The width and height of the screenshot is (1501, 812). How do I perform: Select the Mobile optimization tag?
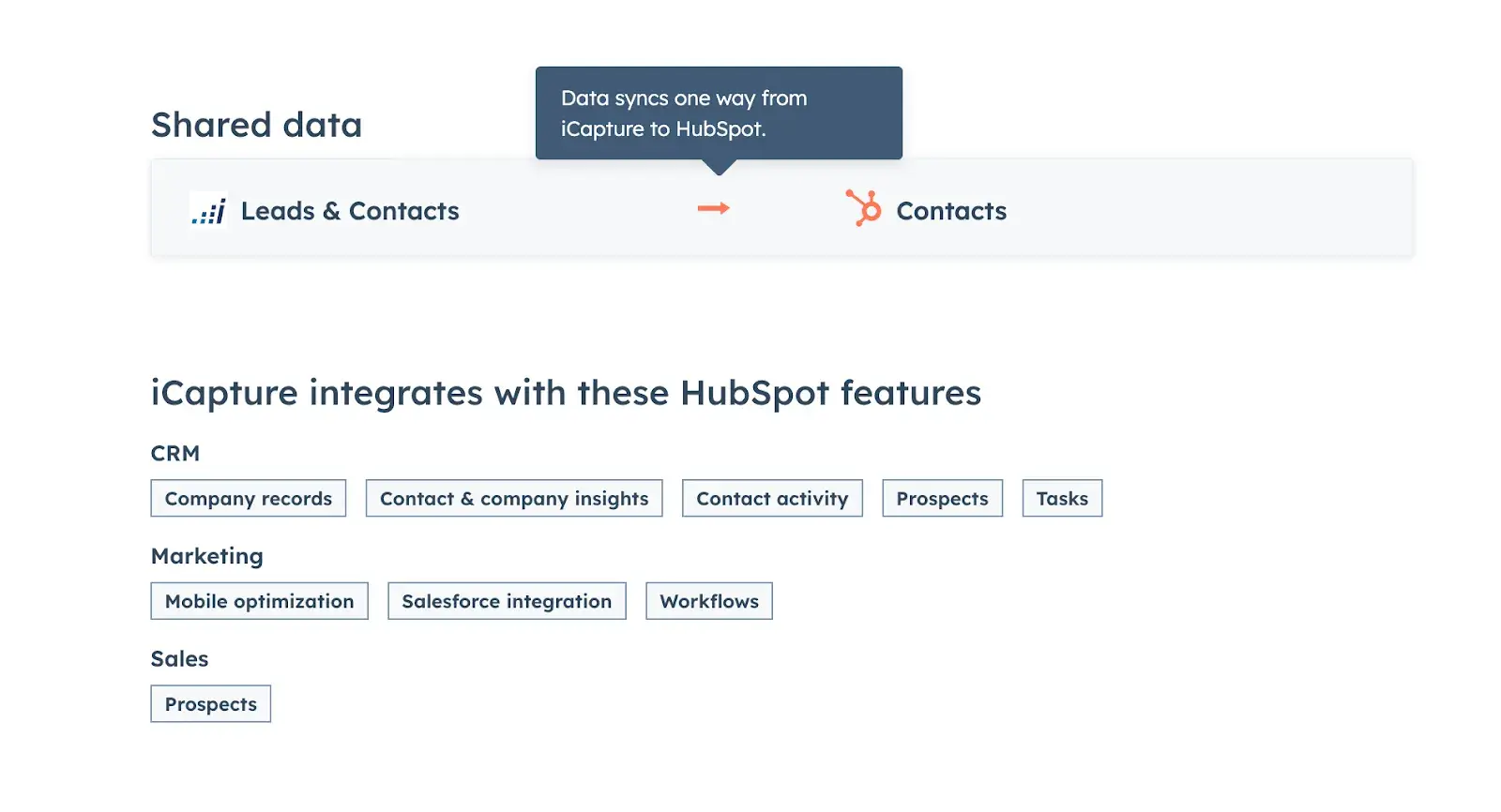tap(260, 601)
